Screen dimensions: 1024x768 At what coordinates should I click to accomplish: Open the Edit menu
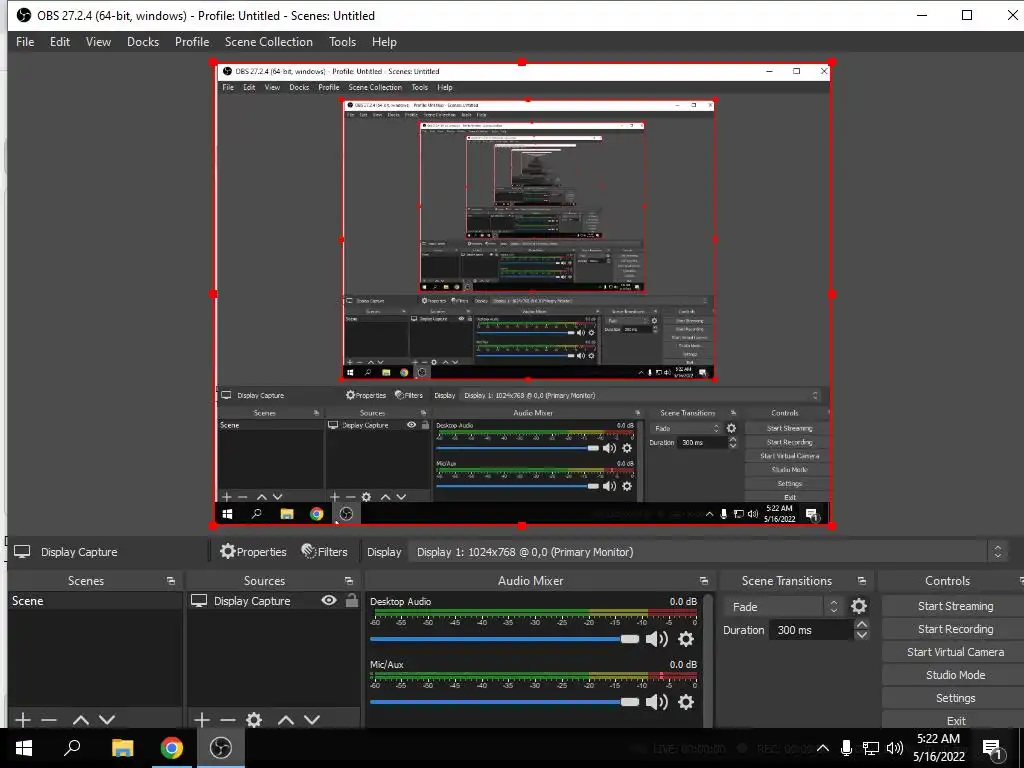click(59, 42)
